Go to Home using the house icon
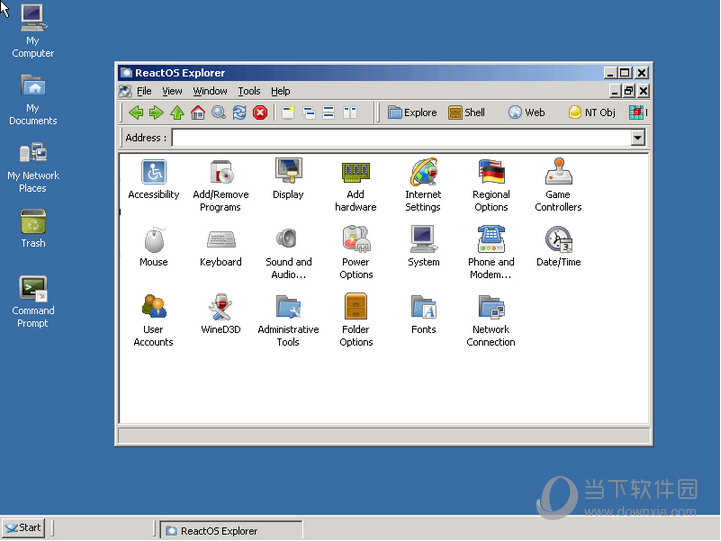The height and width of the screenshot is (541, 721). 198,113
